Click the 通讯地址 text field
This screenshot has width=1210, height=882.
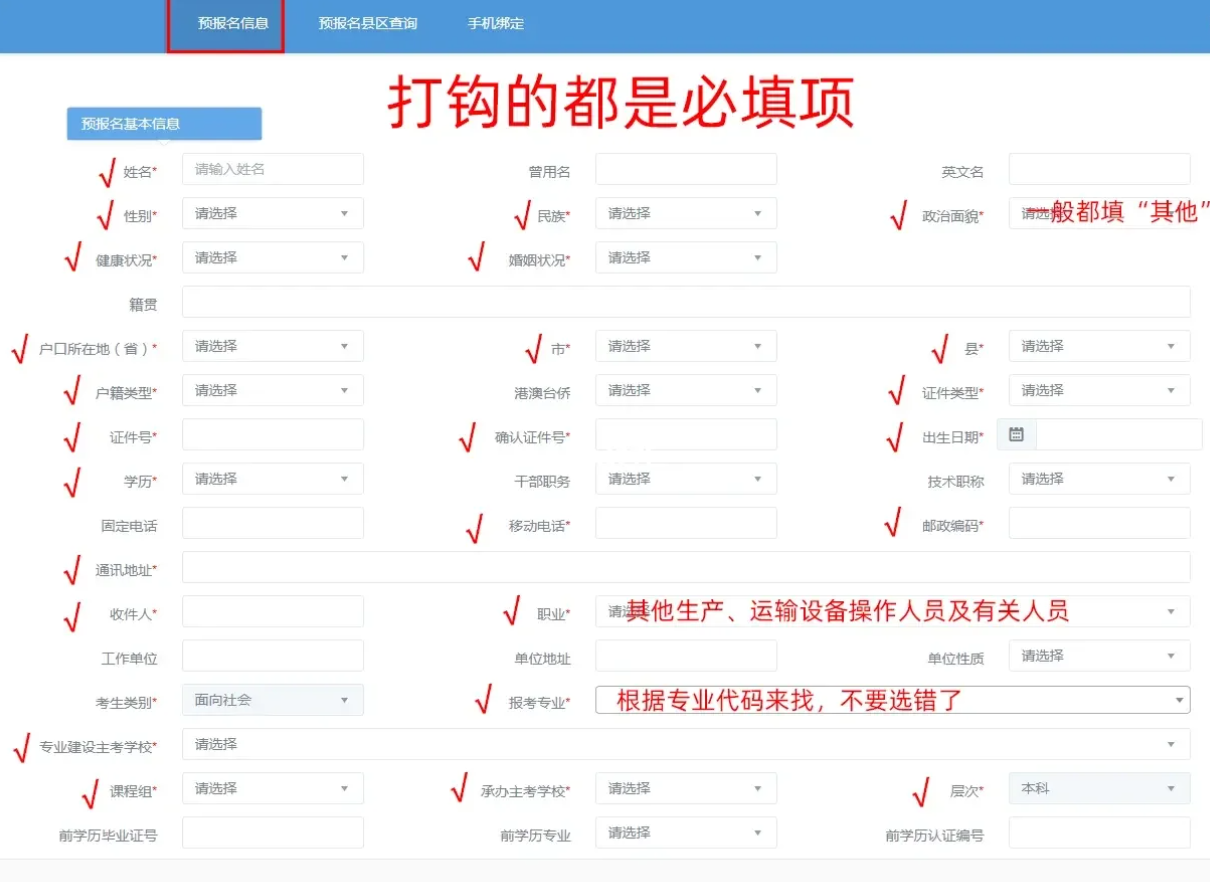click(x=685, y=568)
